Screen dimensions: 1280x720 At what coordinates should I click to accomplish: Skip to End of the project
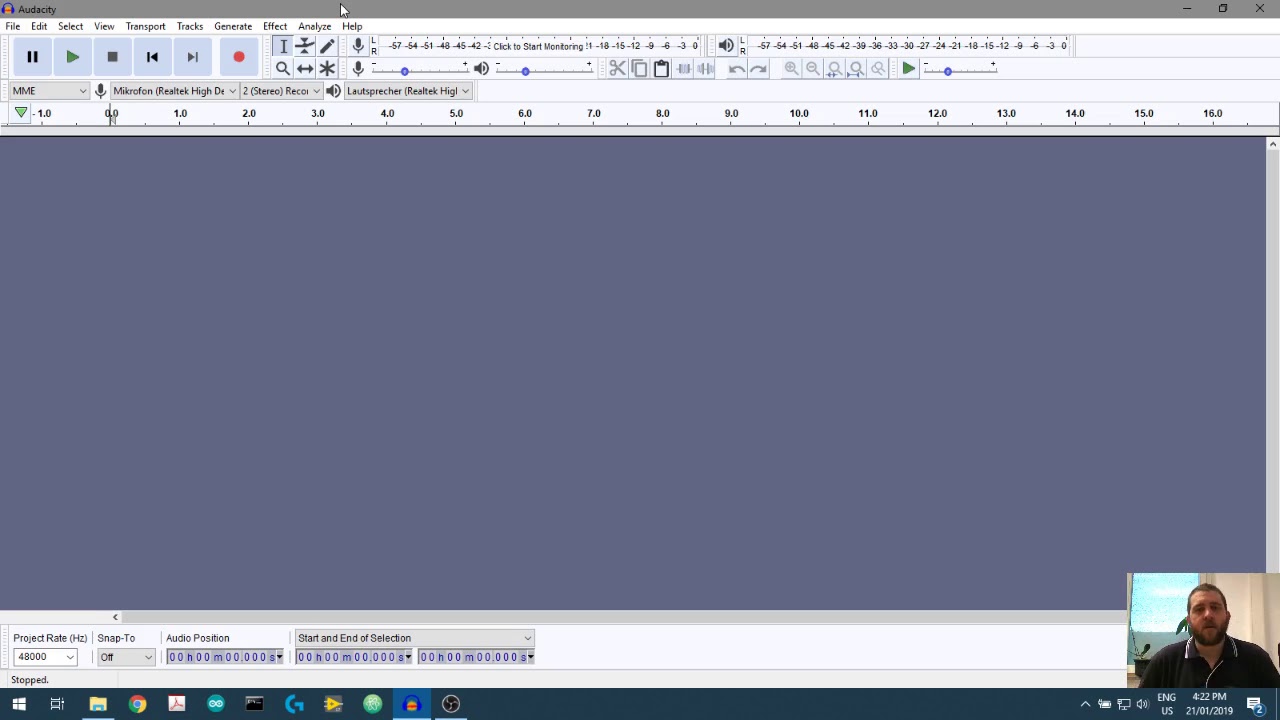pyautogui.click(x=192, y=57)
